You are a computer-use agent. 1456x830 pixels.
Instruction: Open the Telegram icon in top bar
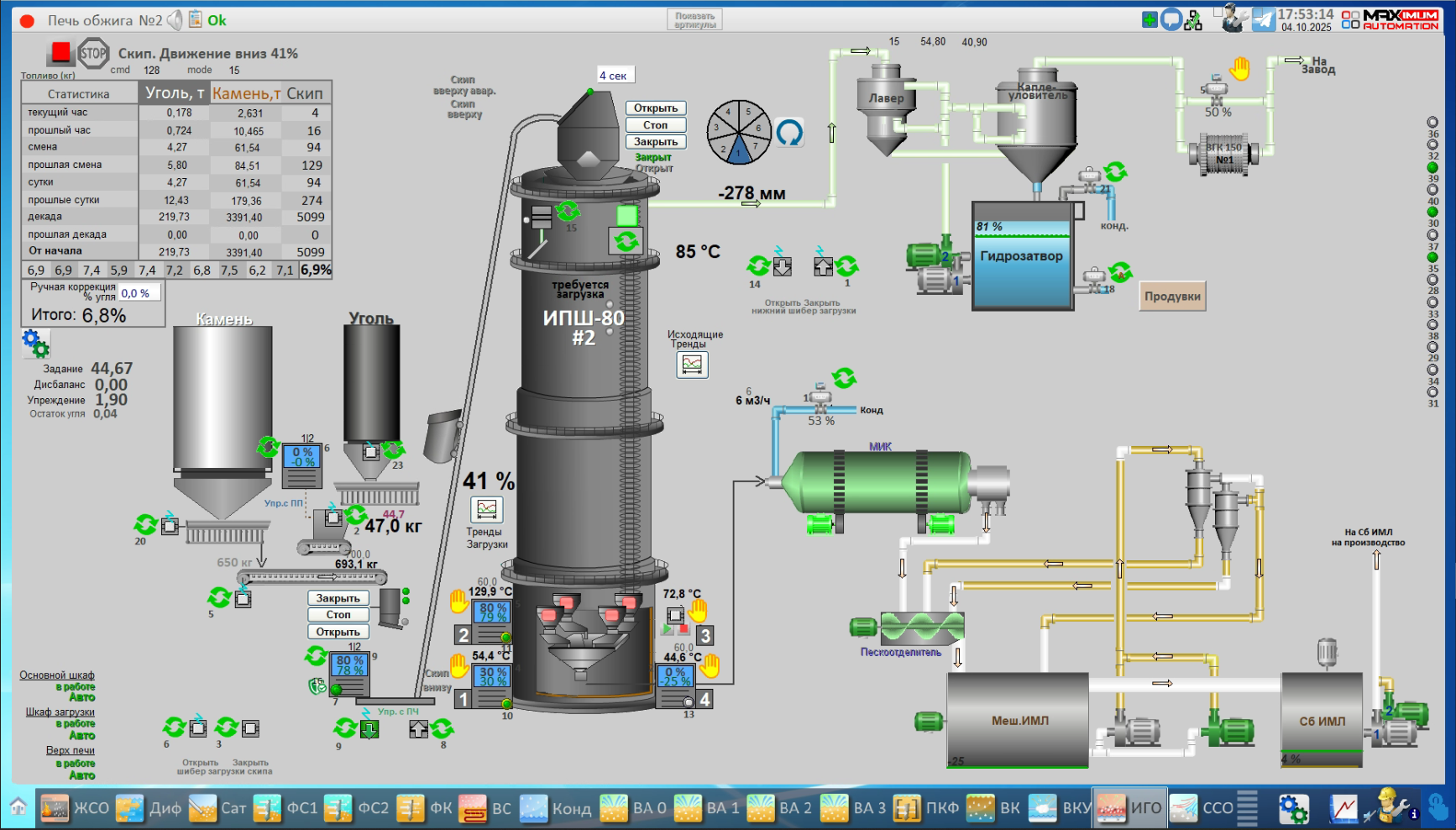(x=1263, y=20)
